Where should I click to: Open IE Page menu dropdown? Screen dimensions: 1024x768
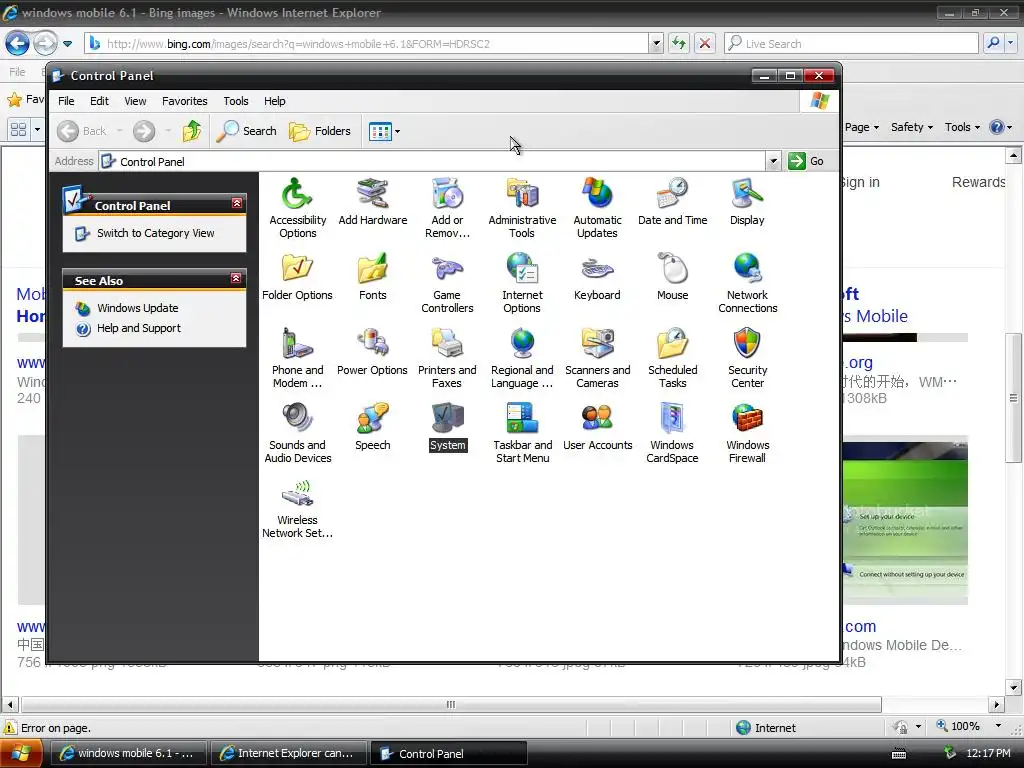(x=862, y=127)
